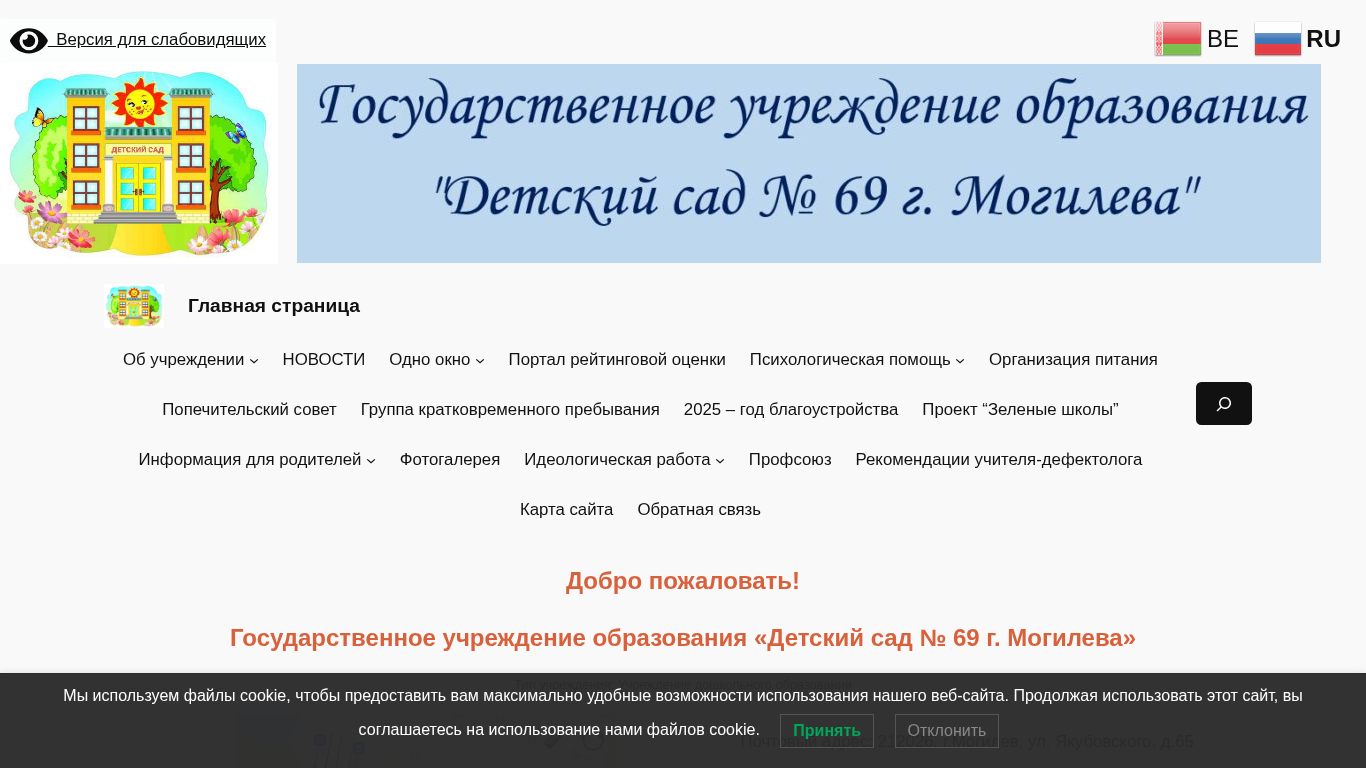Click the large kindergarten building illustration
Image resolution: width=1366 pixels, height=768 pixels.
point(139,163)
